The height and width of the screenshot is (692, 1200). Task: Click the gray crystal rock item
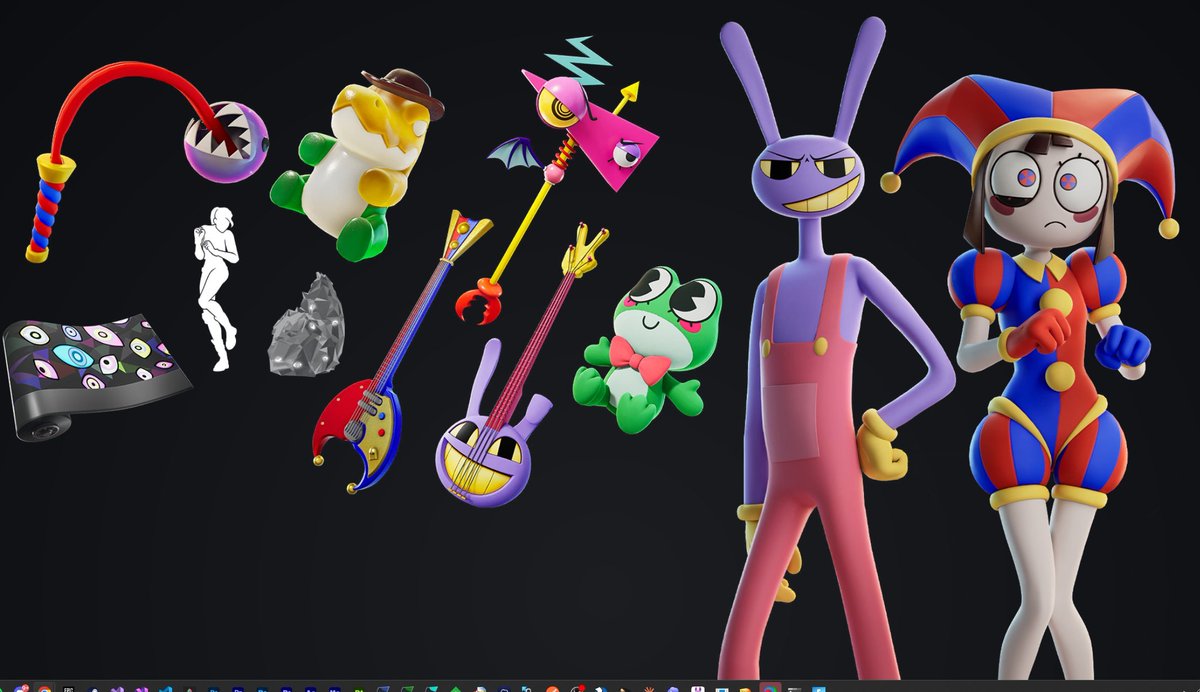307,325
